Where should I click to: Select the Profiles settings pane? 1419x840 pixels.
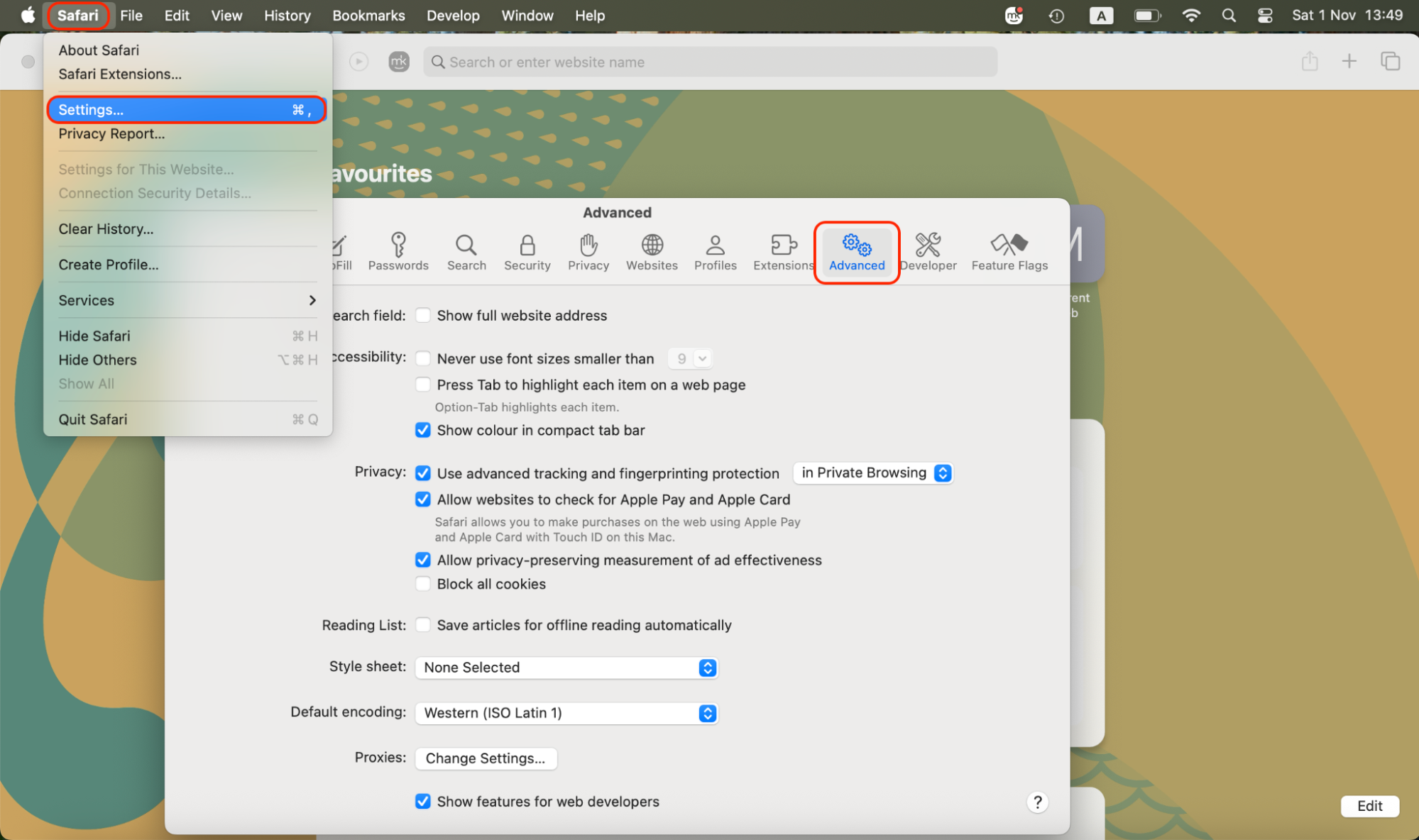(715, 252)
